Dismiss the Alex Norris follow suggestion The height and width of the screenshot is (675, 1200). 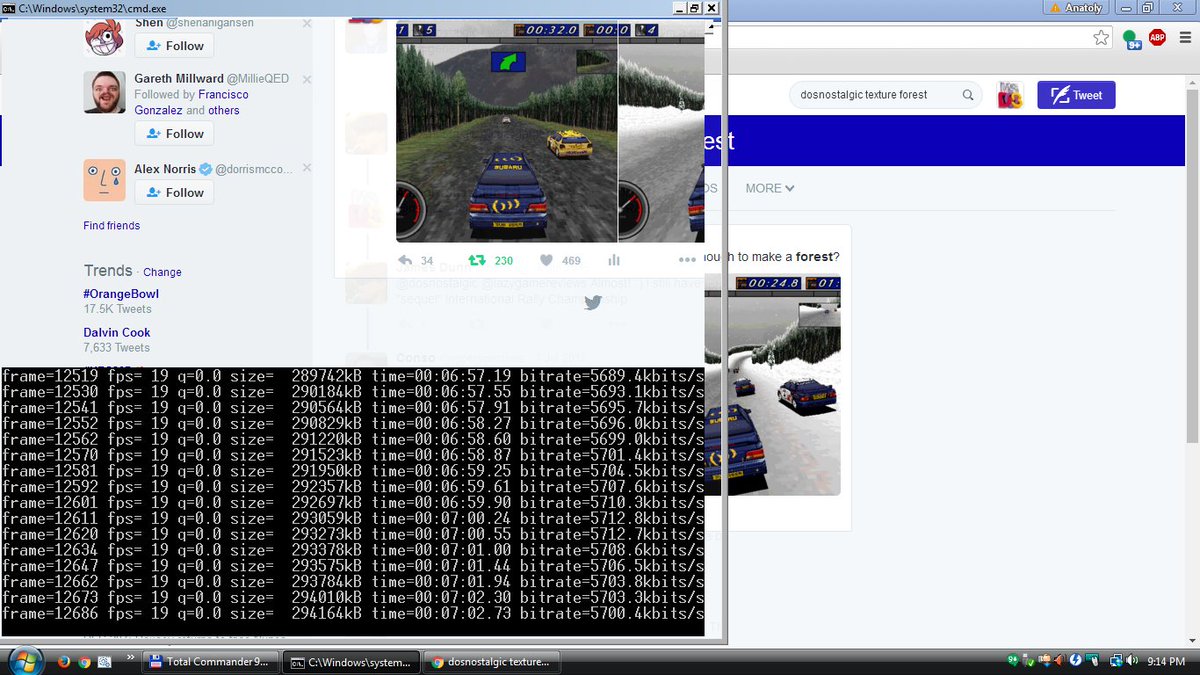coord(306,169)
